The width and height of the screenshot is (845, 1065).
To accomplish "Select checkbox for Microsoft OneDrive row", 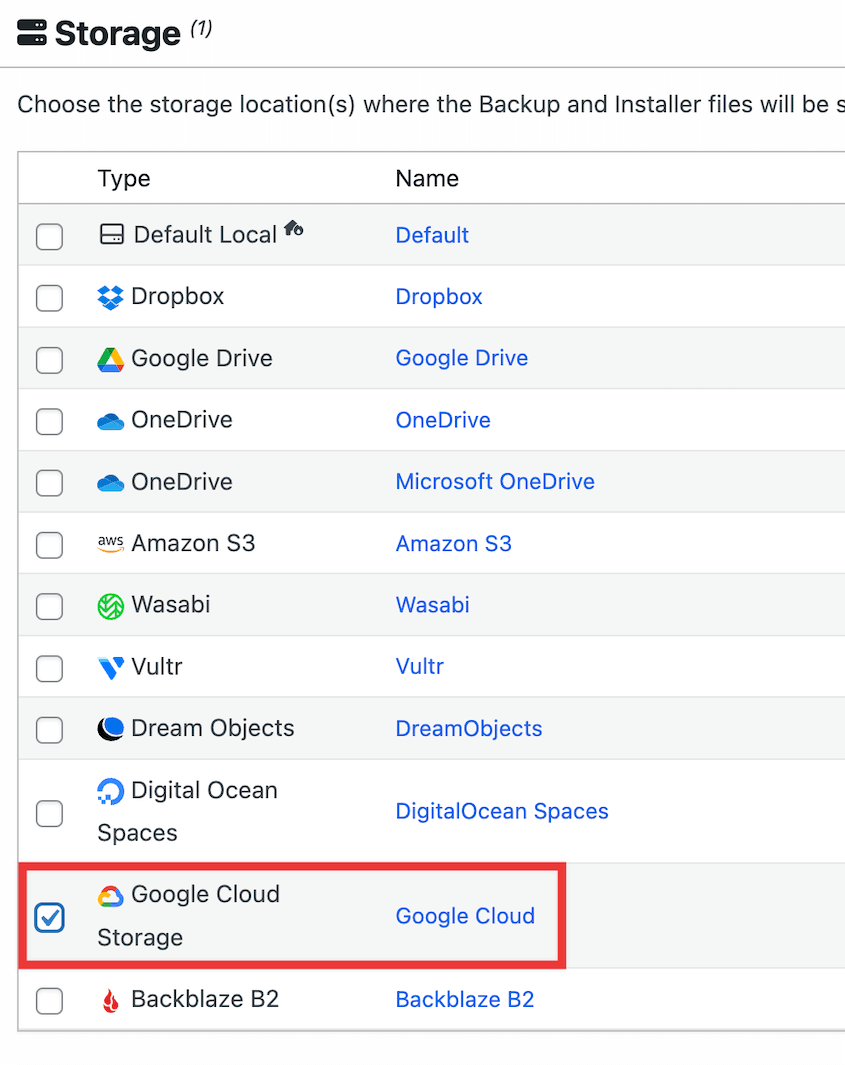I will click(x=50, y=483).
